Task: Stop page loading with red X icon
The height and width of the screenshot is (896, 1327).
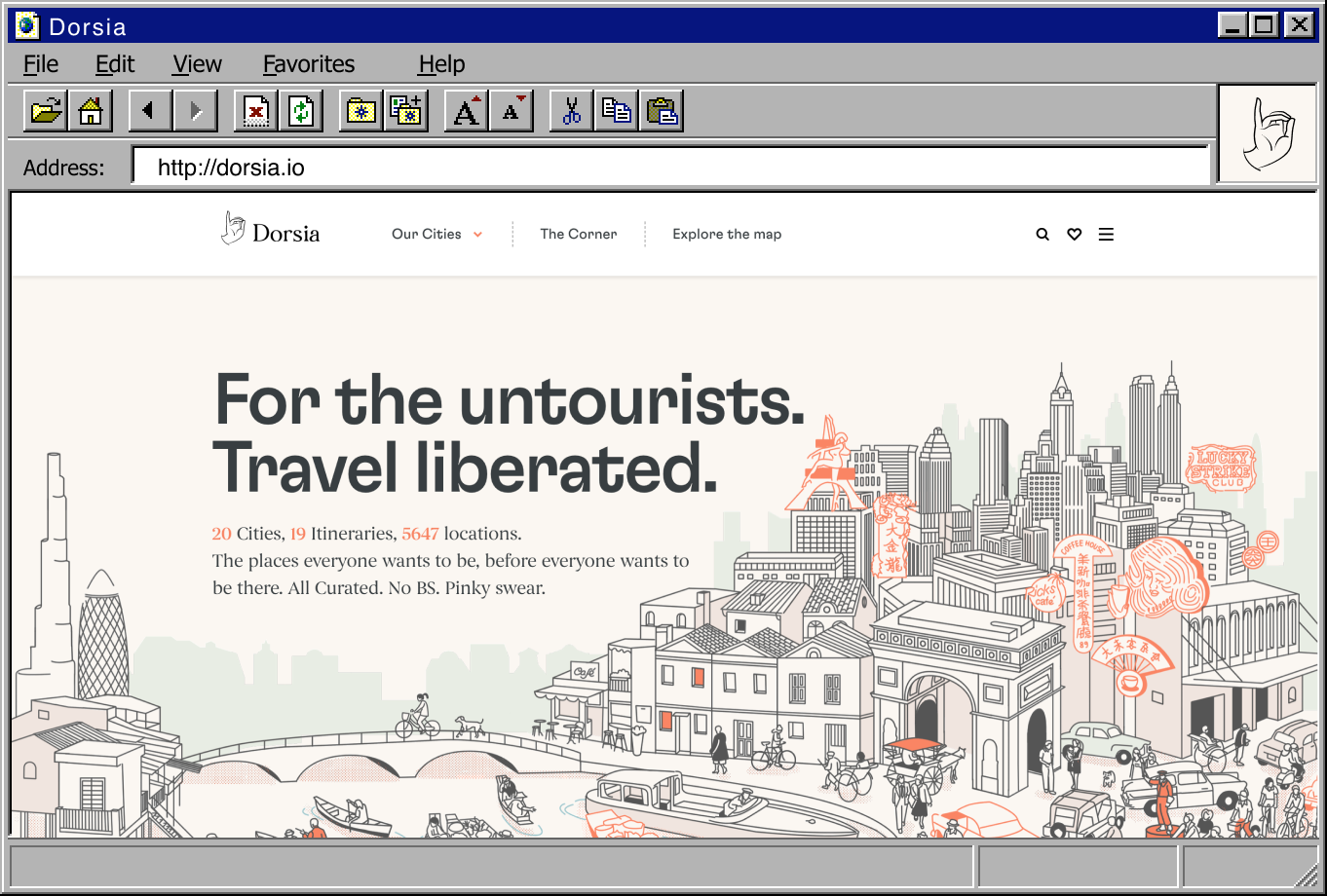Action: coord(256,111)
